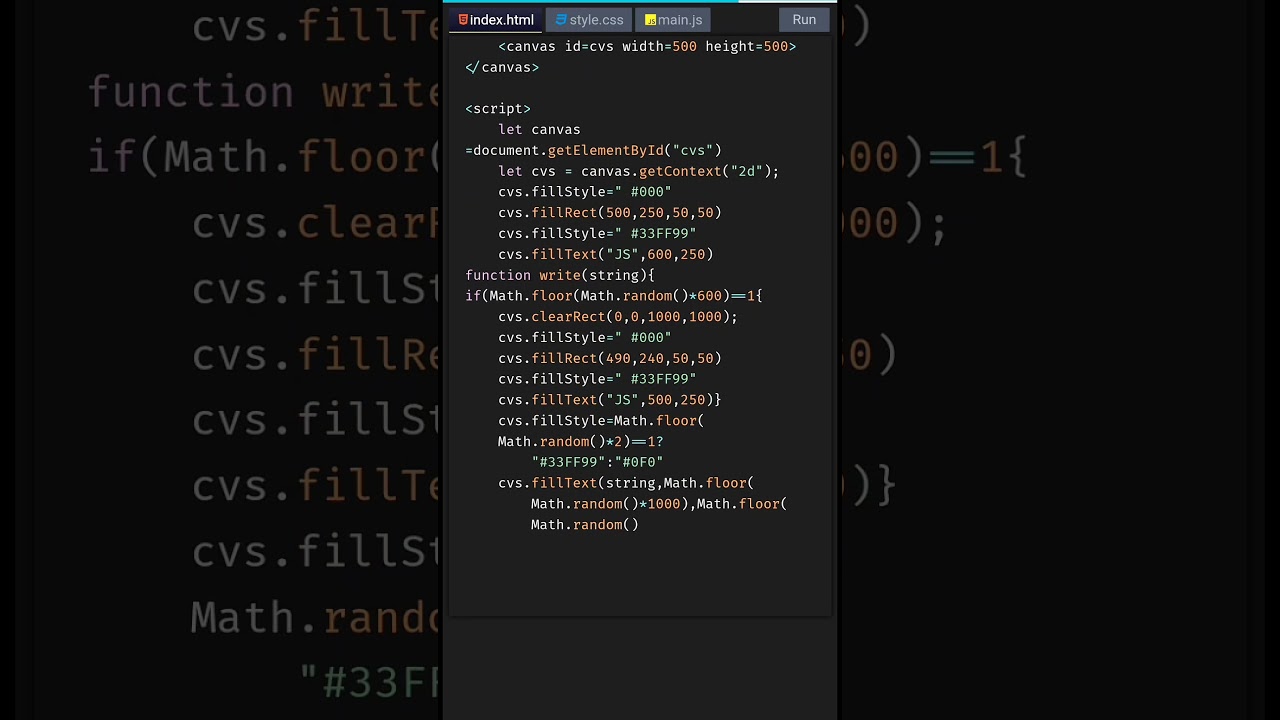Viewport: 1280px width, 720px height.
Task: Click 'cvs.fillStyle=Math.floor(' line
Action: (x=601, y=421)
